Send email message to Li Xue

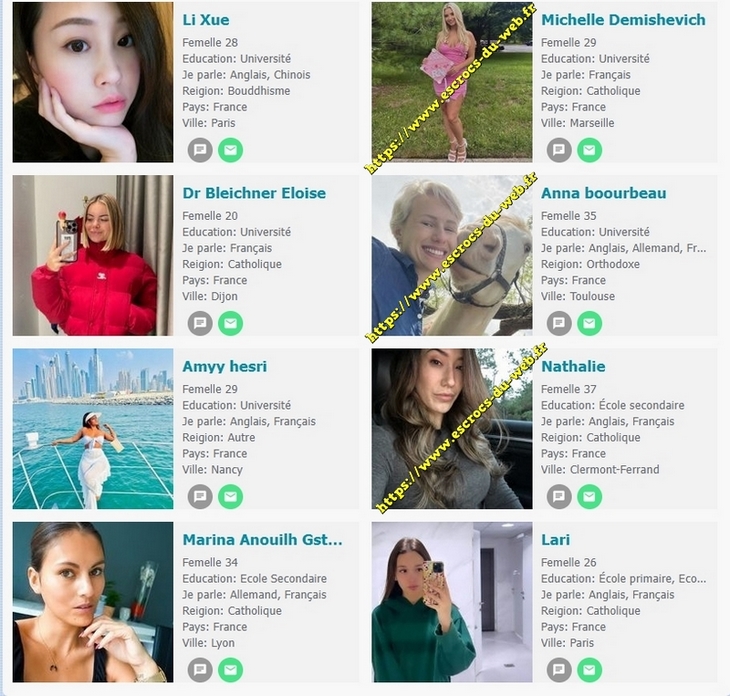pyautogui.click(x=230, y=150)
